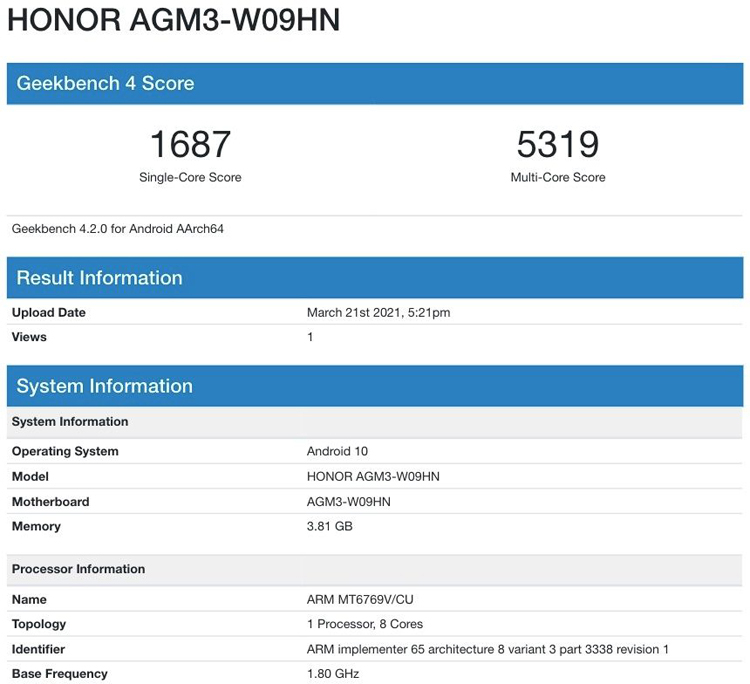Click the Operating System value Android 10
Viewport: 750px width, 684px height.
[337, 451]
